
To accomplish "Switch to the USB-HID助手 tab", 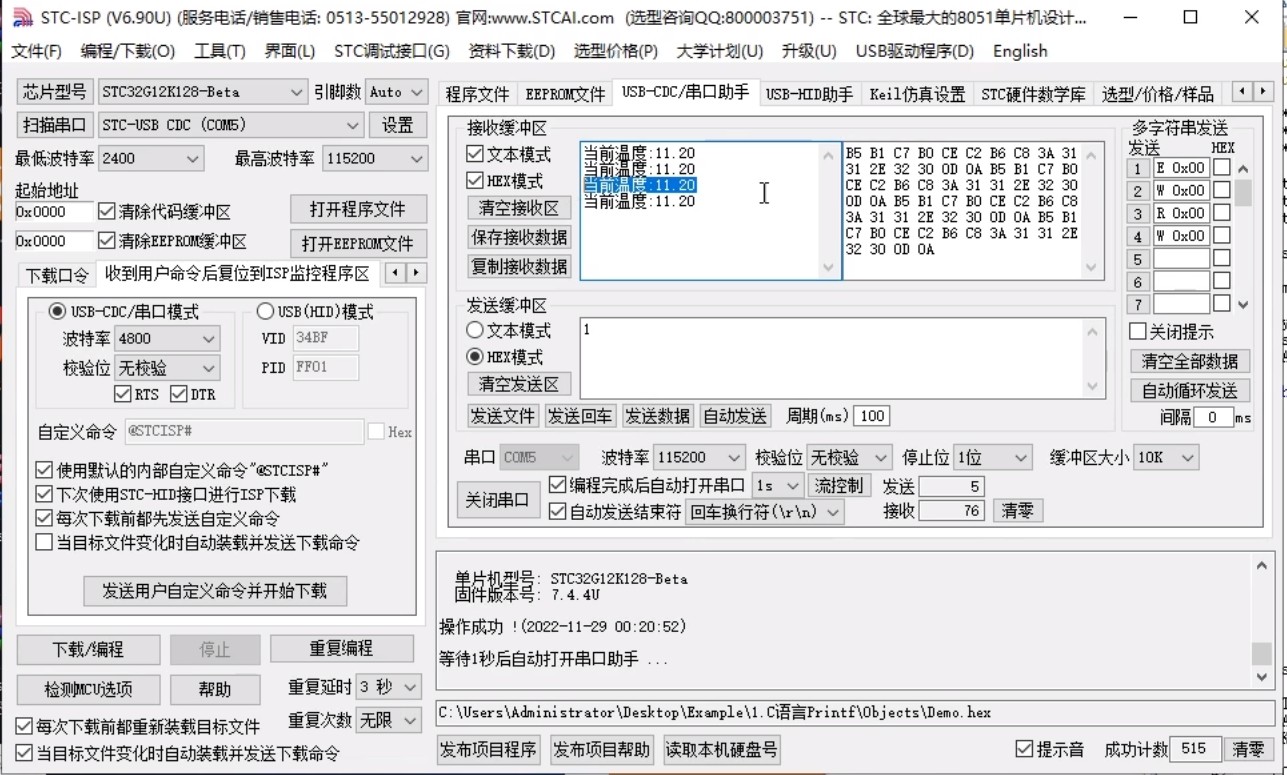I will pos(809,94).
